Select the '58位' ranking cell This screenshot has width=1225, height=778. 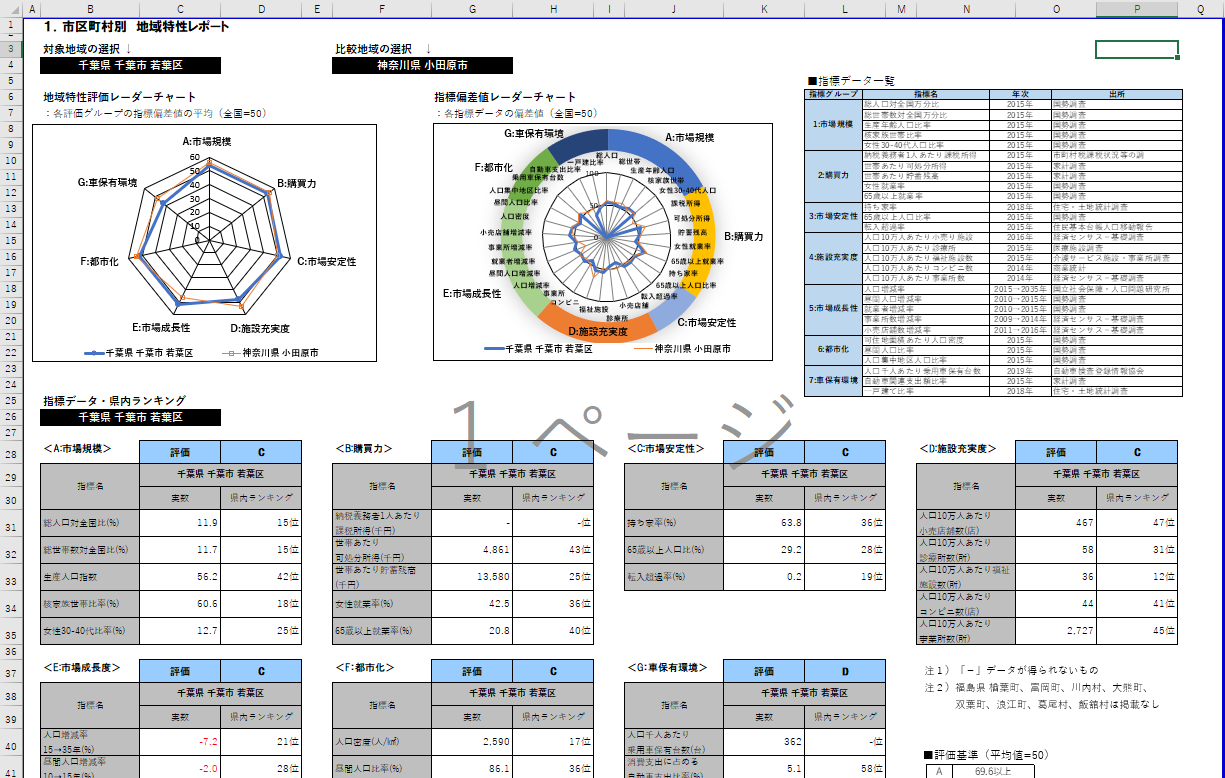[x=845, y=768]
